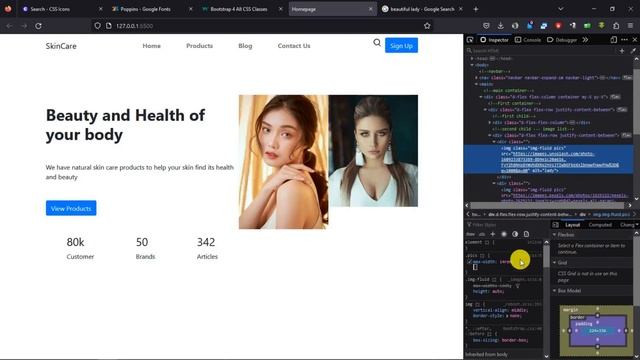Viewport: 640px width, 360px height.
Task: Select the Layout sidebar tab
Action: click(572, 225)
